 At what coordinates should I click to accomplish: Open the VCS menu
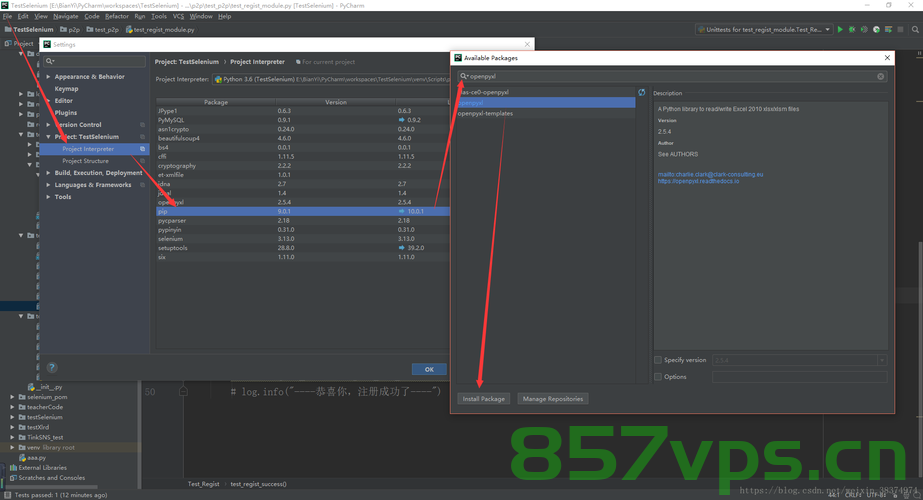pos(178,16)
